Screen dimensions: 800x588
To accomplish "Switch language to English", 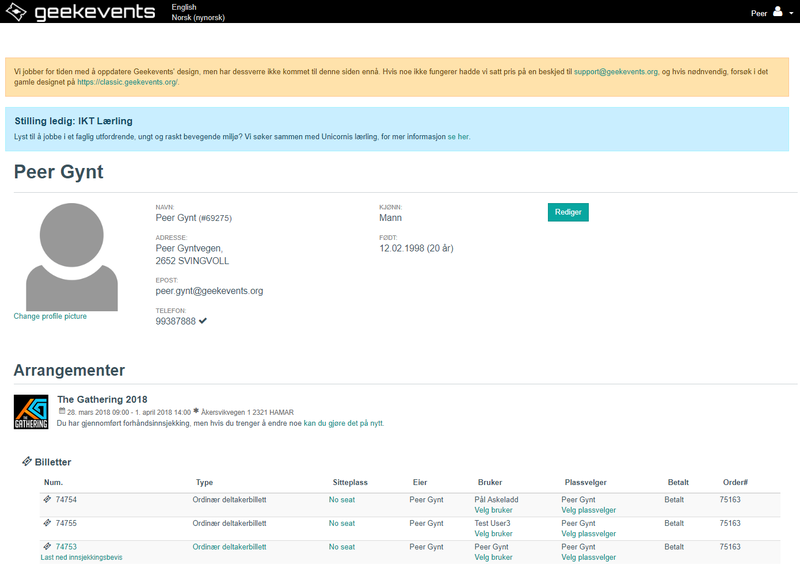I will (184, 7).
